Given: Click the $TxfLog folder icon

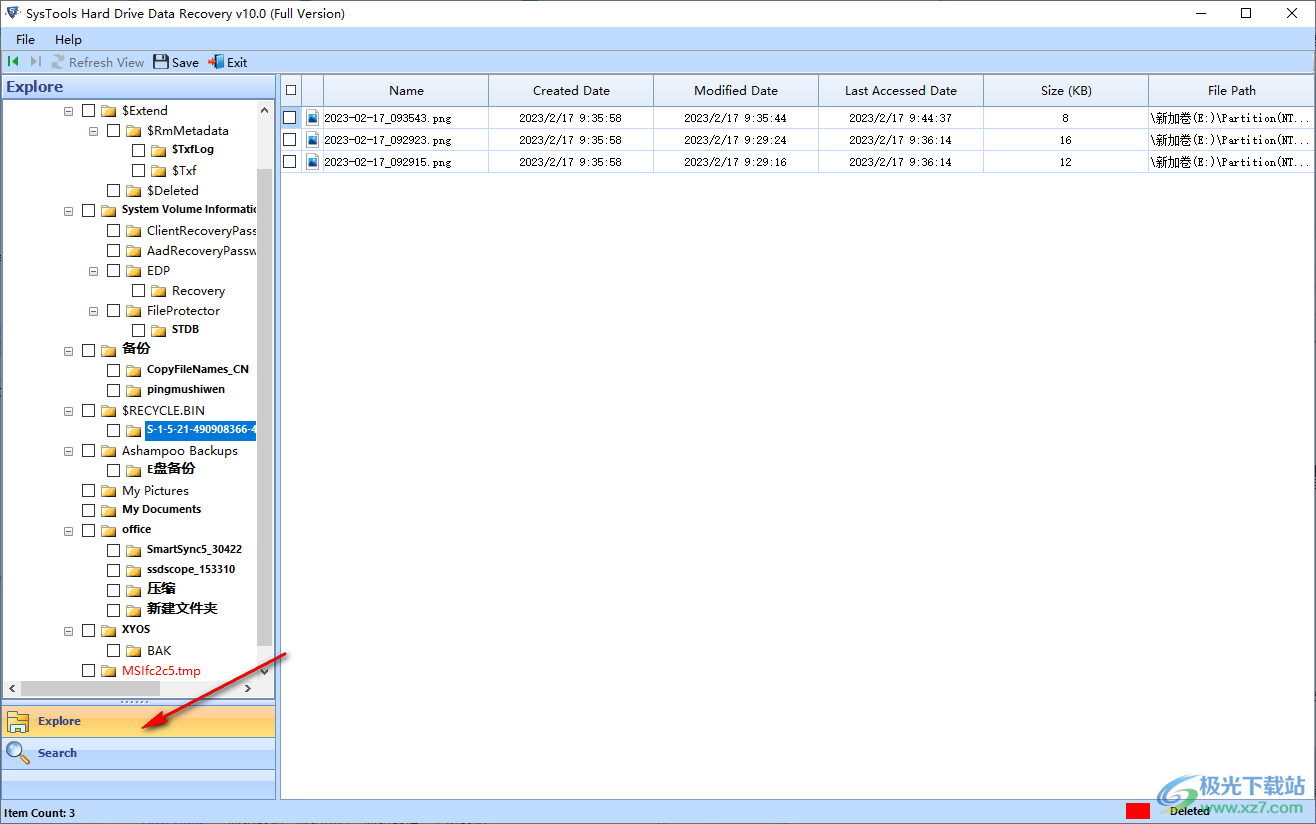Looking at the screenshot, I should (159, 151).
